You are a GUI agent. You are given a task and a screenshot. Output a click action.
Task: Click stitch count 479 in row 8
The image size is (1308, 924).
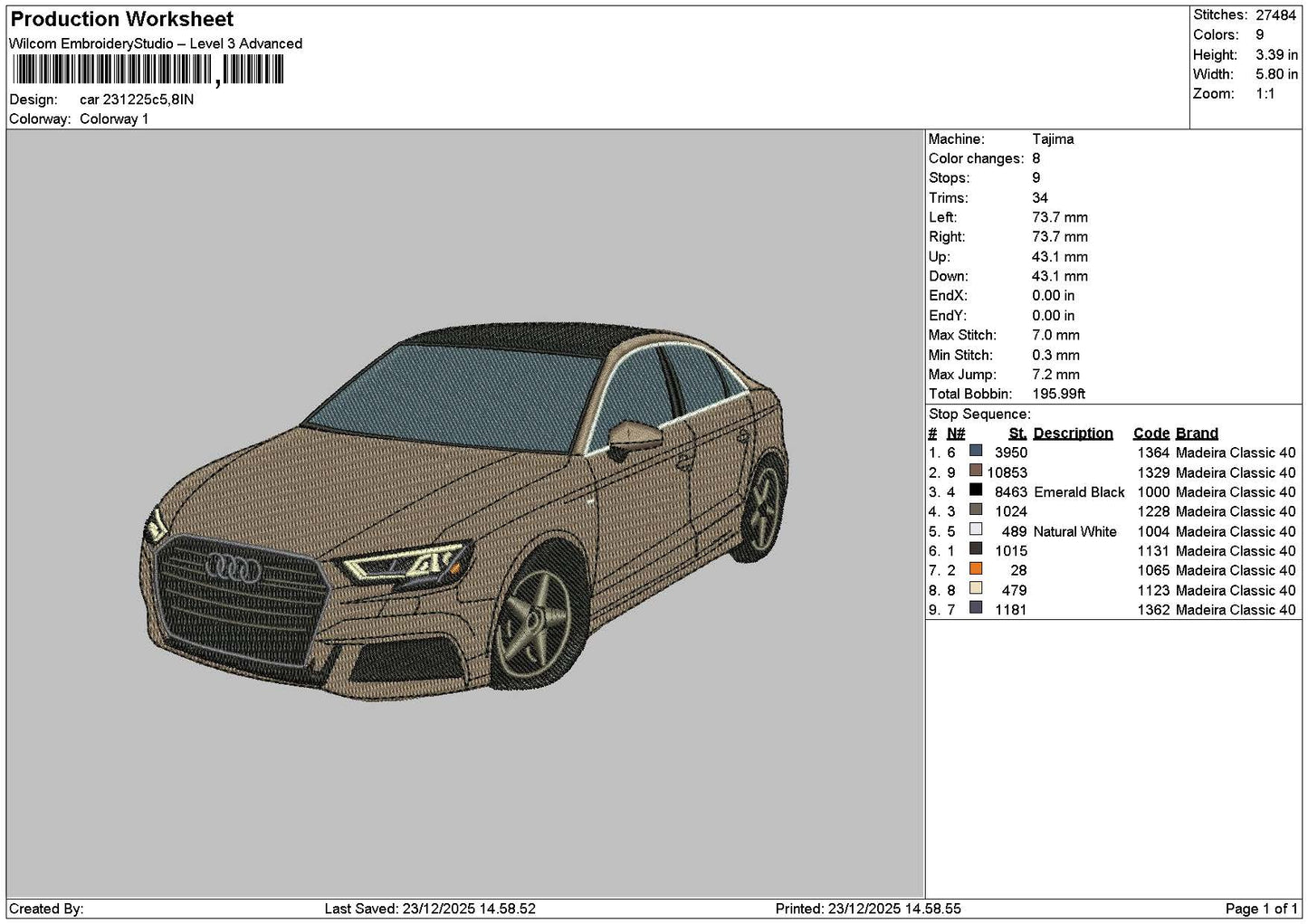pyautogui.click(x=1015, y=590)
